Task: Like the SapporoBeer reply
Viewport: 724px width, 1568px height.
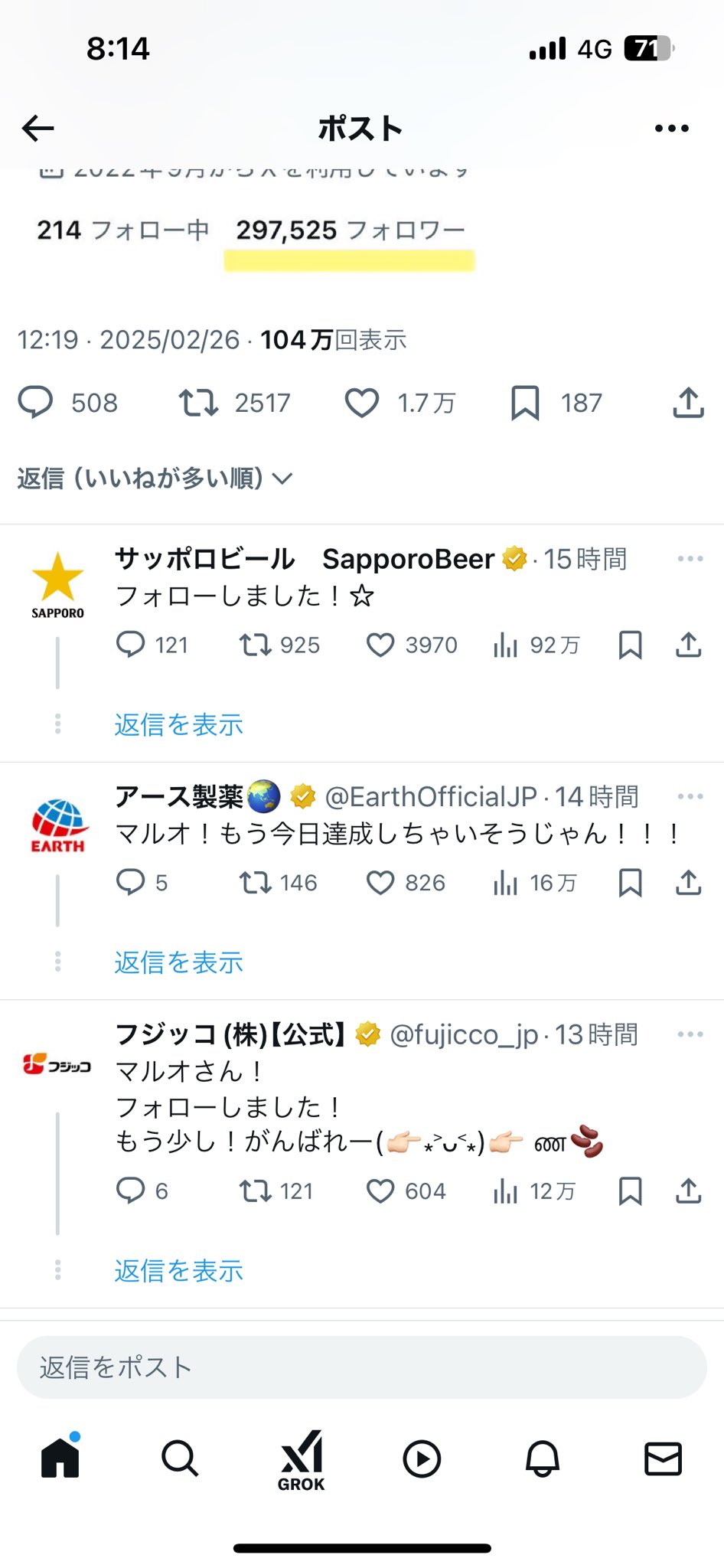Action: [380, 645]
